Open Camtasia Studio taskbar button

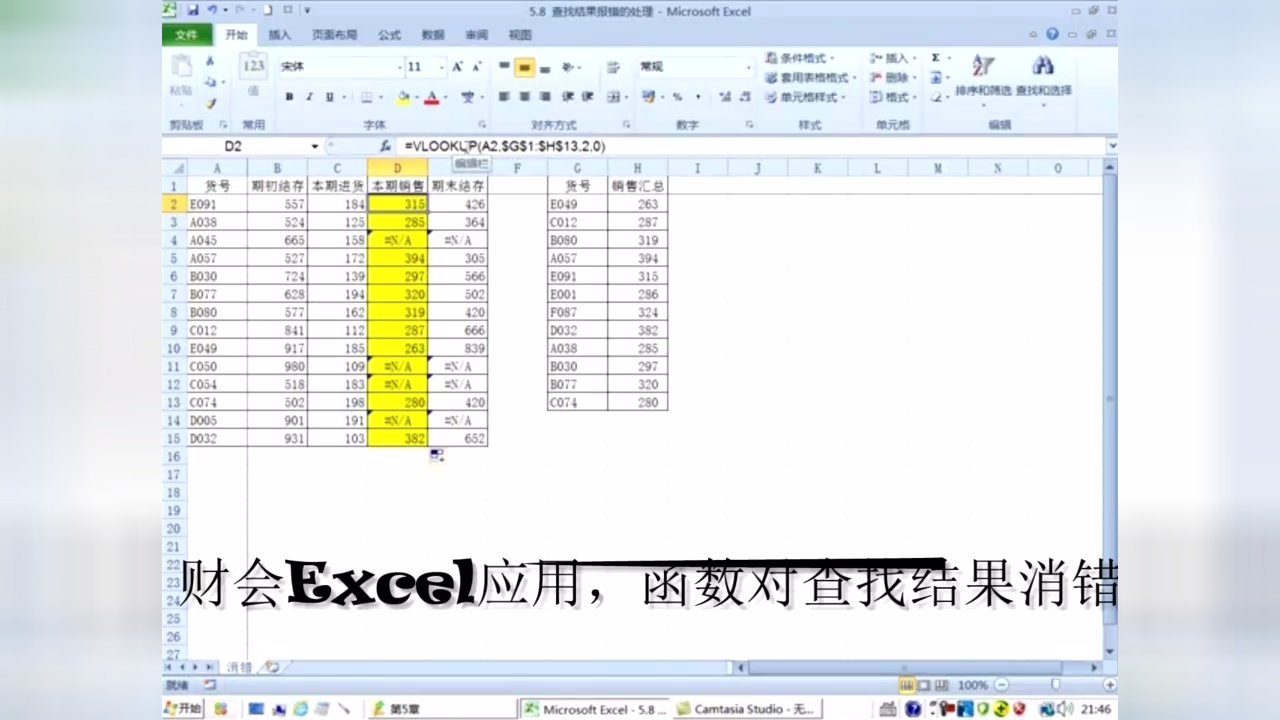coord(746,709)
